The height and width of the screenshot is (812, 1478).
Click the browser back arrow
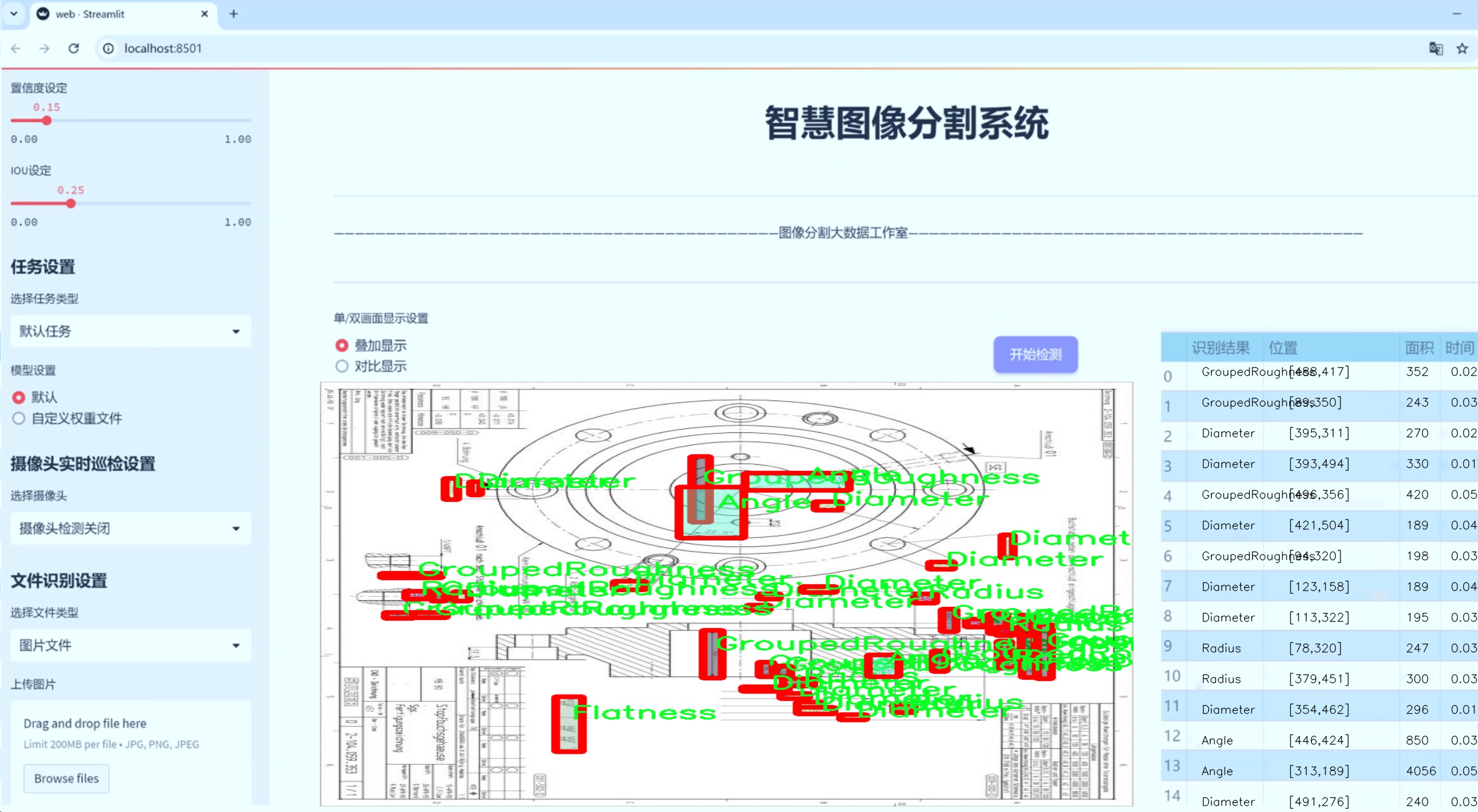[16, 49]
